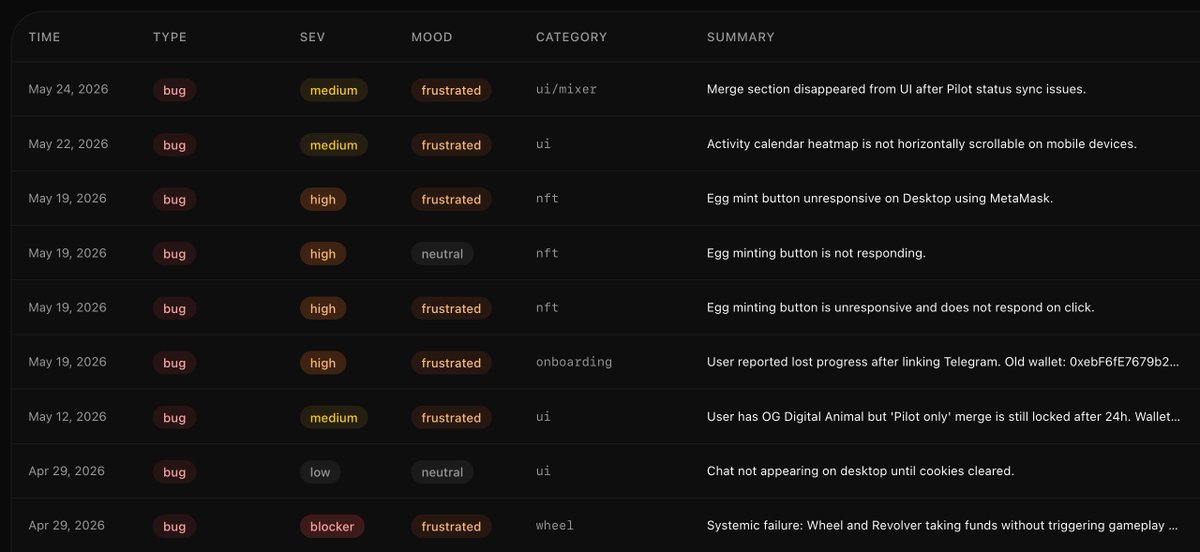
Task: Select the Apr 29 date in the Systemic failure row
Action: (x=66, y=526)
